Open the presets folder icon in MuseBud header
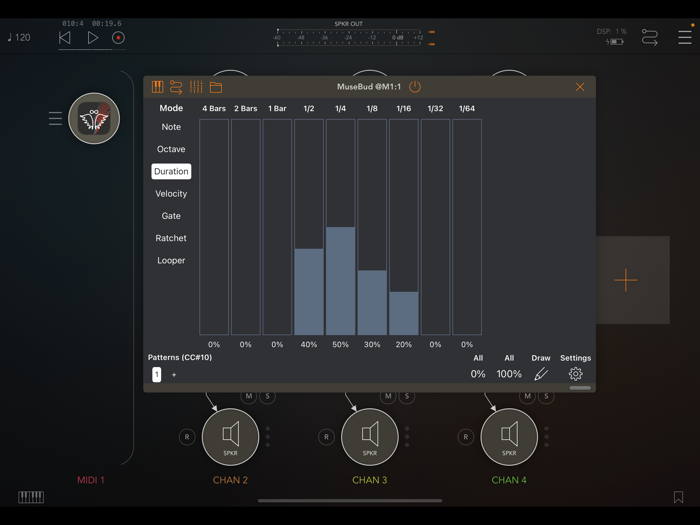 point(216,87)
